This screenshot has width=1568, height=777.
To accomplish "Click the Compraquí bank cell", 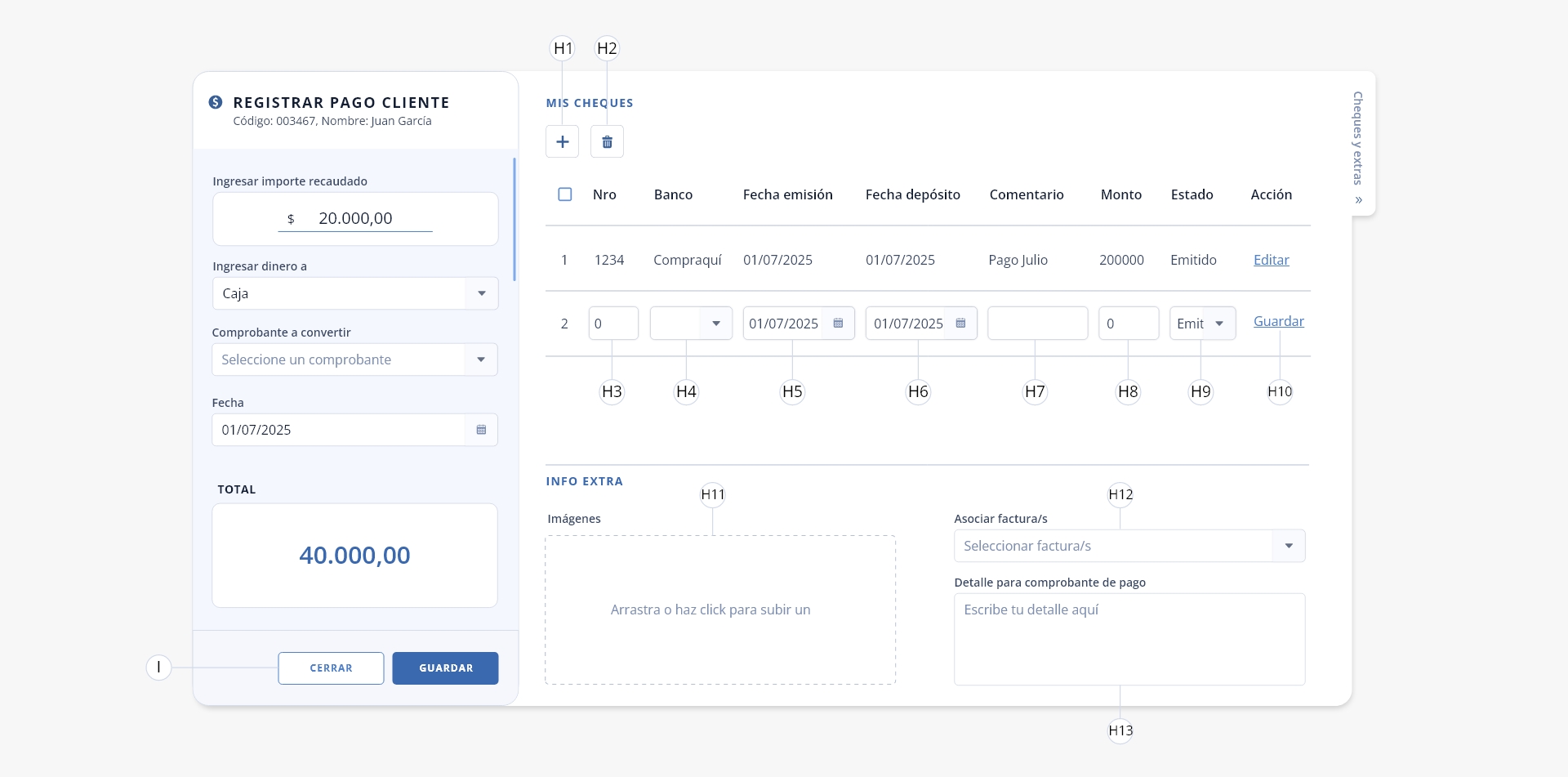I will (688, 260).
